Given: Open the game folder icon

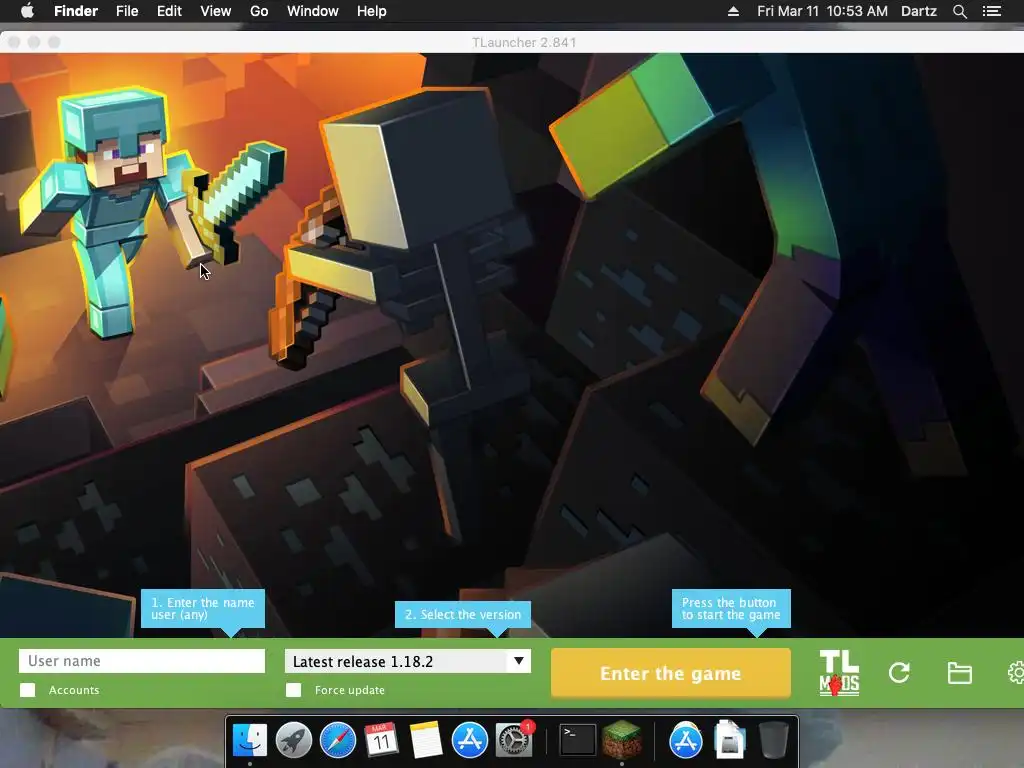Looking at the screenshot, I should 959,673.
